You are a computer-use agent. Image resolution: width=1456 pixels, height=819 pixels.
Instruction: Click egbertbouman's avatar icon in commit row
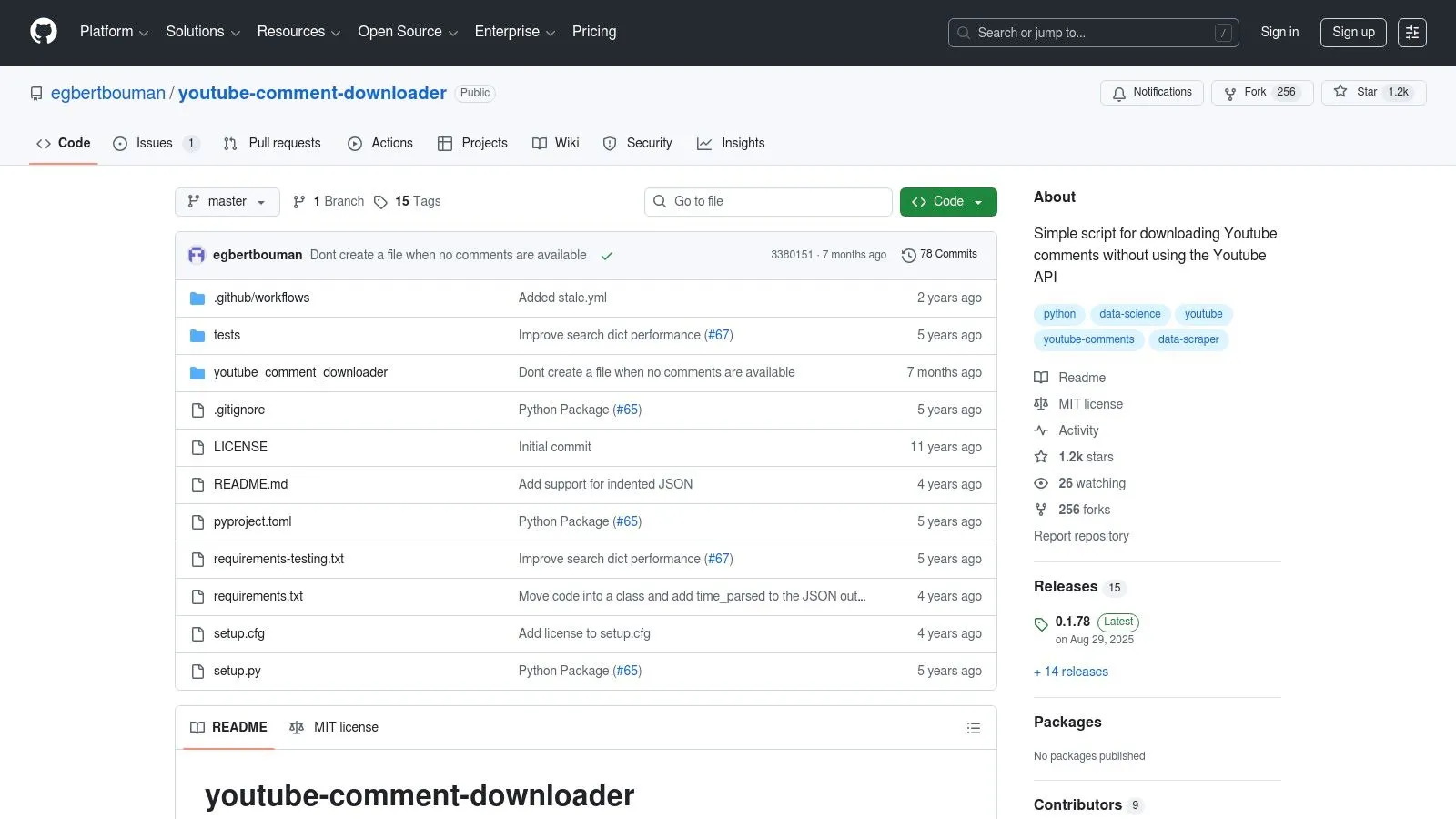point(197,256)
